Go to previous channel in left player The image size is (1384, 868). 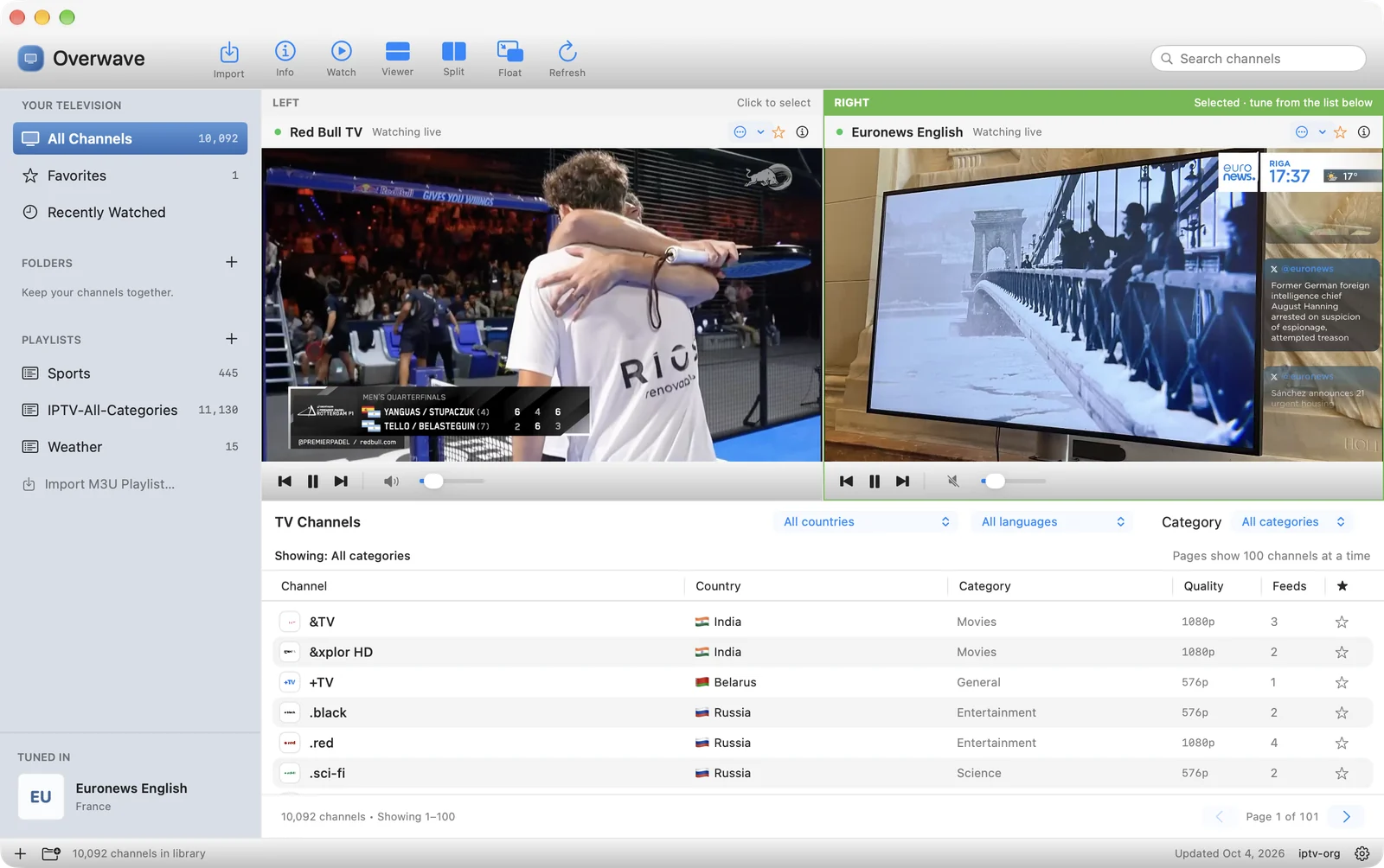point(285,482)
